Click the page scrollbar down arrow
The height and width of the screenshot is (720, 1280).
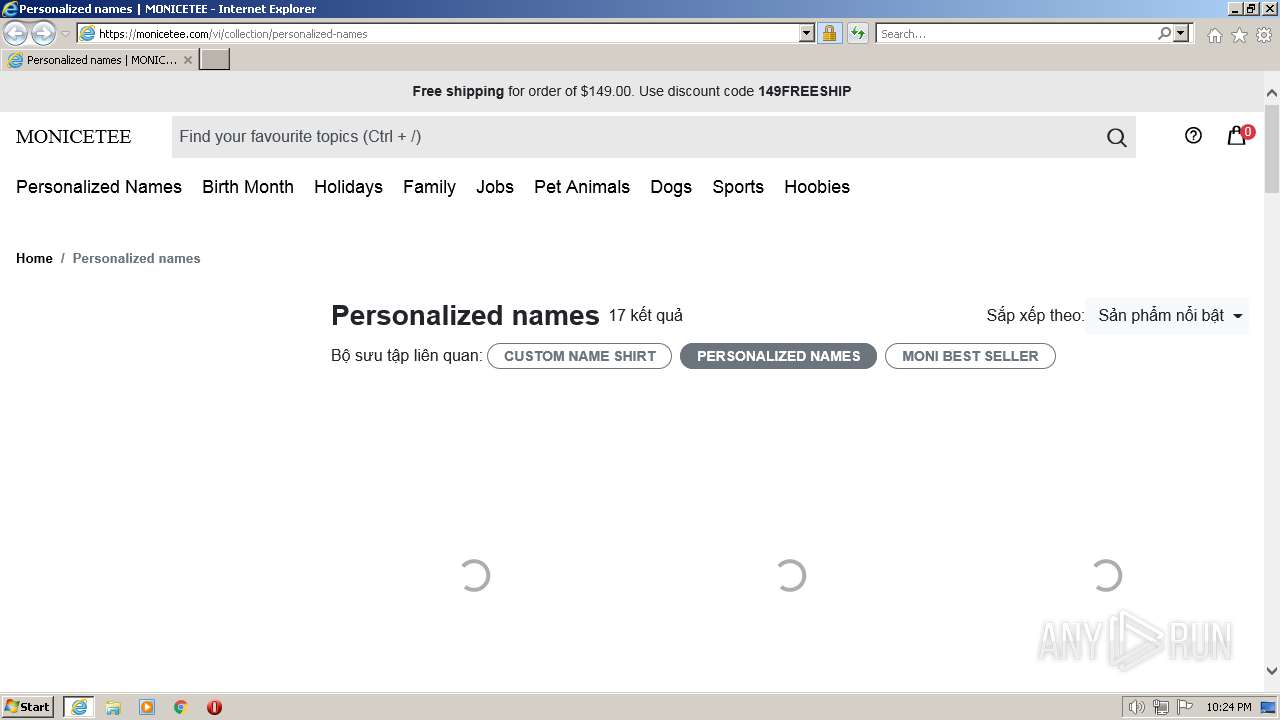(1272, 671)
